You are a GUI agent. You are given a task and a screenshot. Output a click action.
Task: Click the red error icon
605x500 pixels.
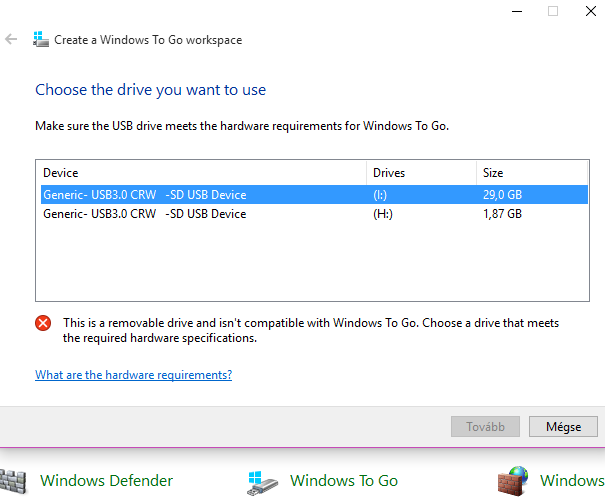pos(43,323)
